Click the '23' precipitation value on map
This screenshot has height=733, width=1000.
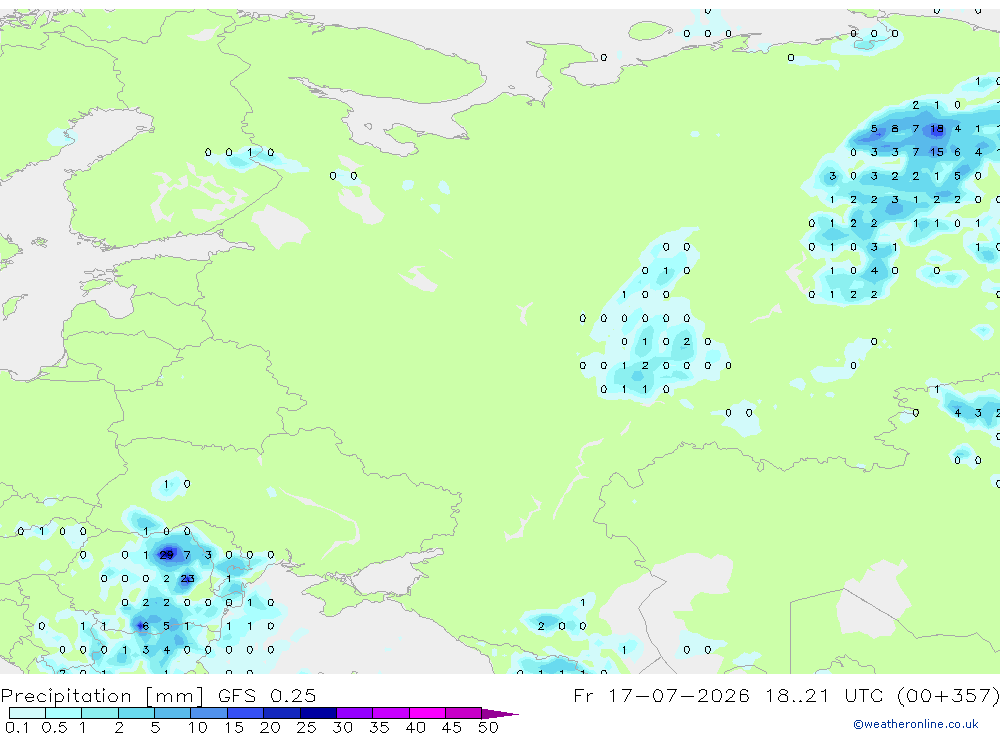click(188, 579)
